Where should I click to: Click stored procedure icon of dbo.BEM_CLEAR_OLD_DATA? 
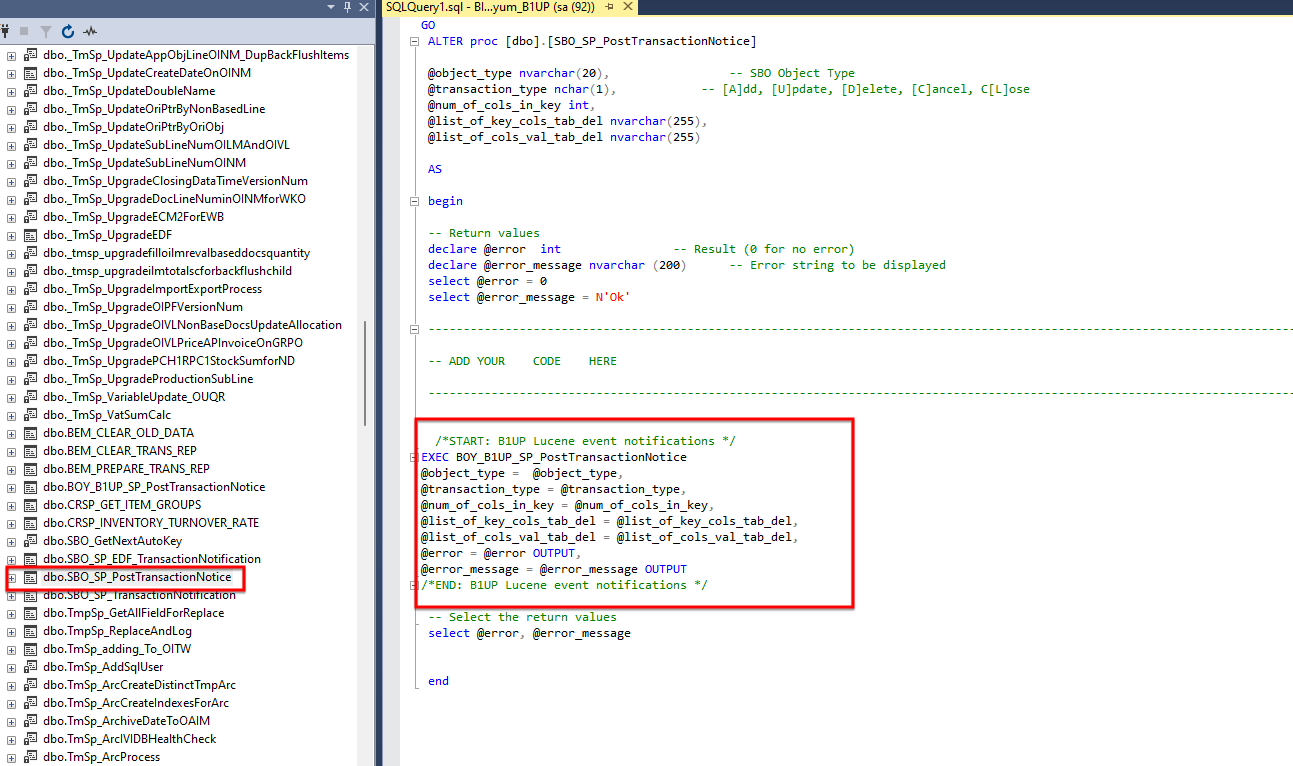click(x=31, y=433)
